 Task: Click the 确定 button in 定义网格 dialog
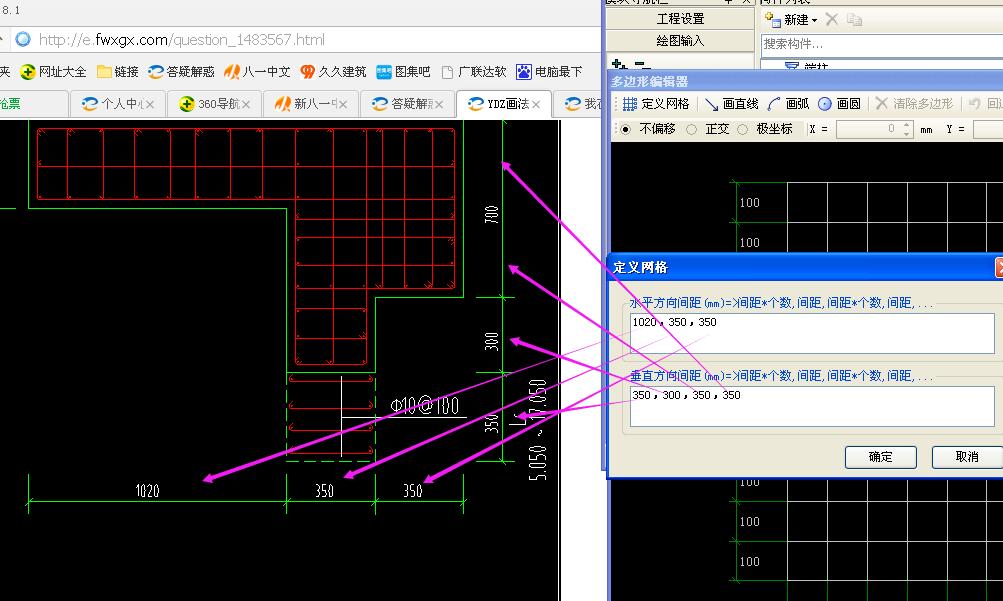pyautogui.click(x=880, y=457)
